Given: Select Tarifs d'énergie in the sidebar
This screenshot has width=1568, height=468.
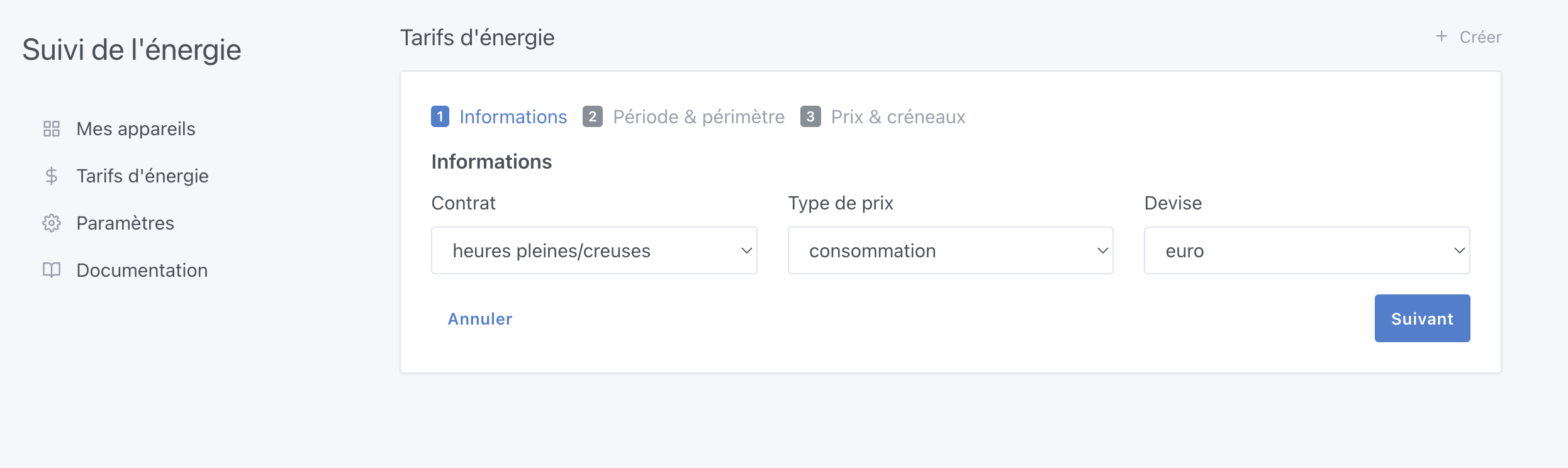Looking at the screenshot, I should (x=142, y=175).
